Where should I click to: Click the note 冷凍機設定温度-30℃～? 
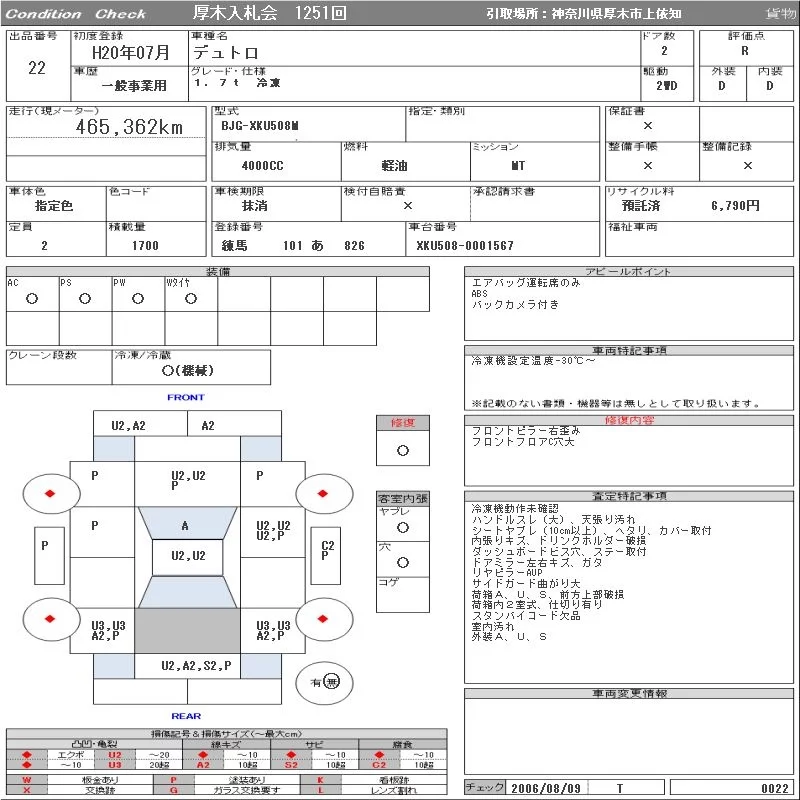tap(533, 361)
